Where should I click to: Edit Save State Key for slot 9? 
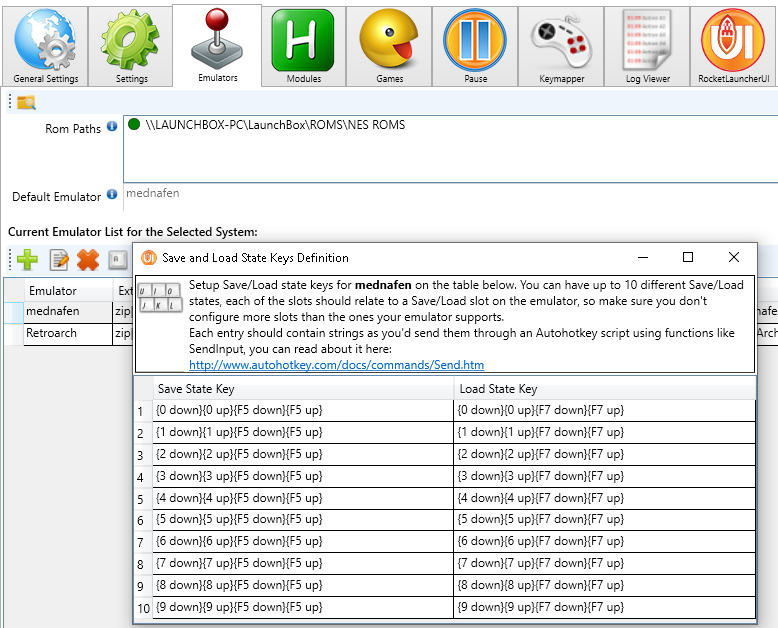pyautogui.click(x=303, y=585)
